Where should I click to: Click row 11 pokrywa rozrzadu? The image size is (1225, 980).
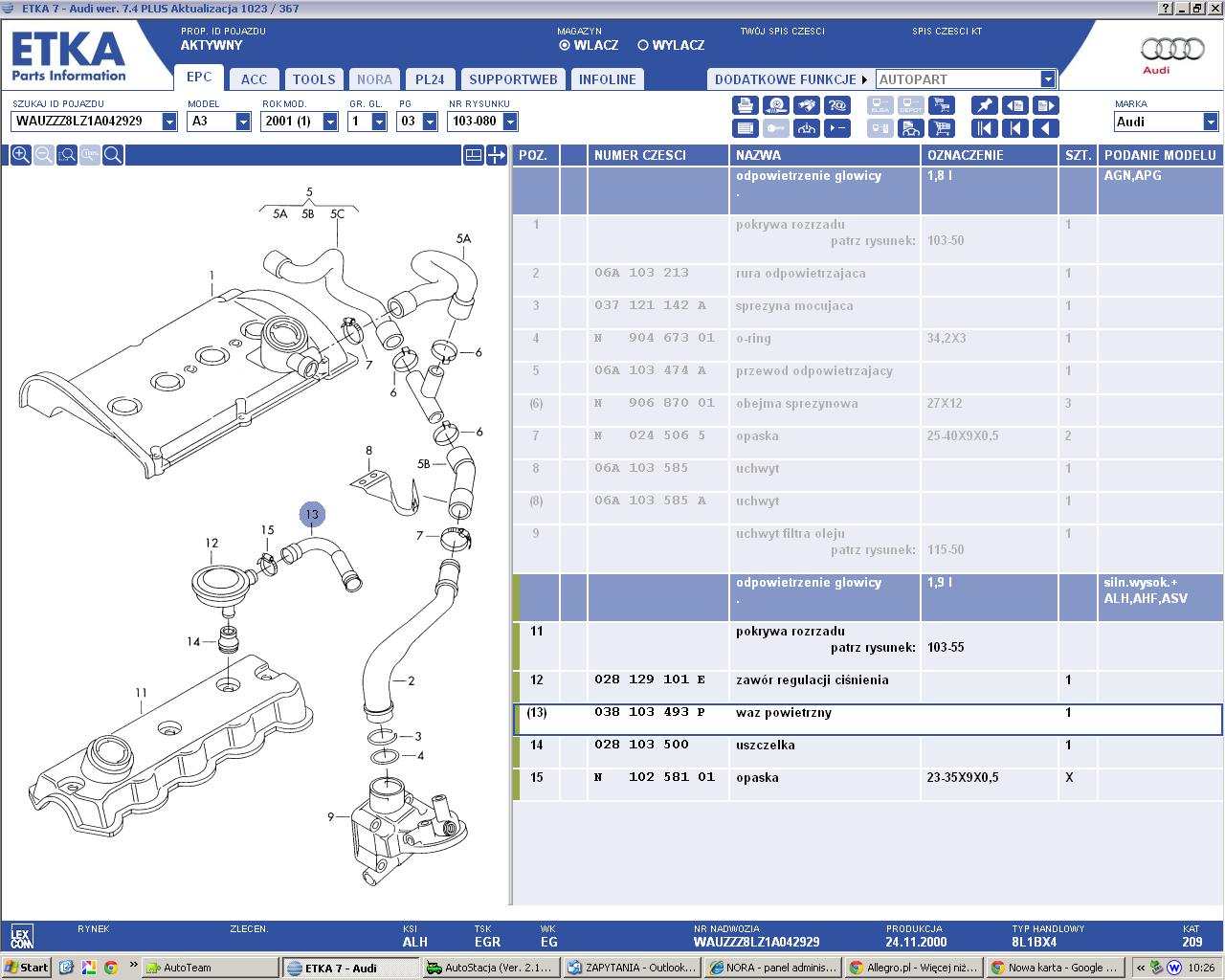click(868, 646)
